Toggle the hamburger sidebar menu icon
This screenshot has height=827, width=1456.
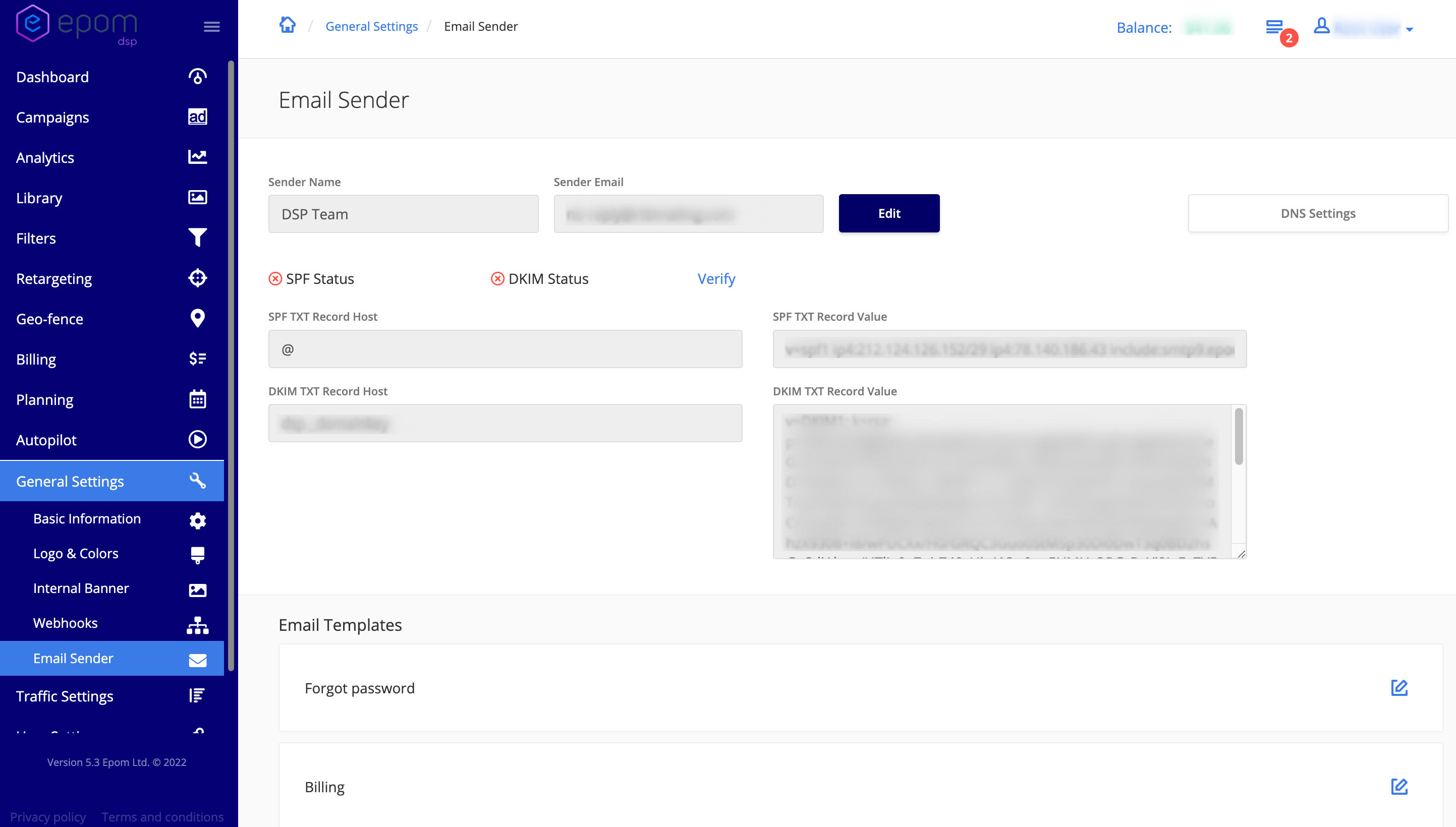coord(211,27)
